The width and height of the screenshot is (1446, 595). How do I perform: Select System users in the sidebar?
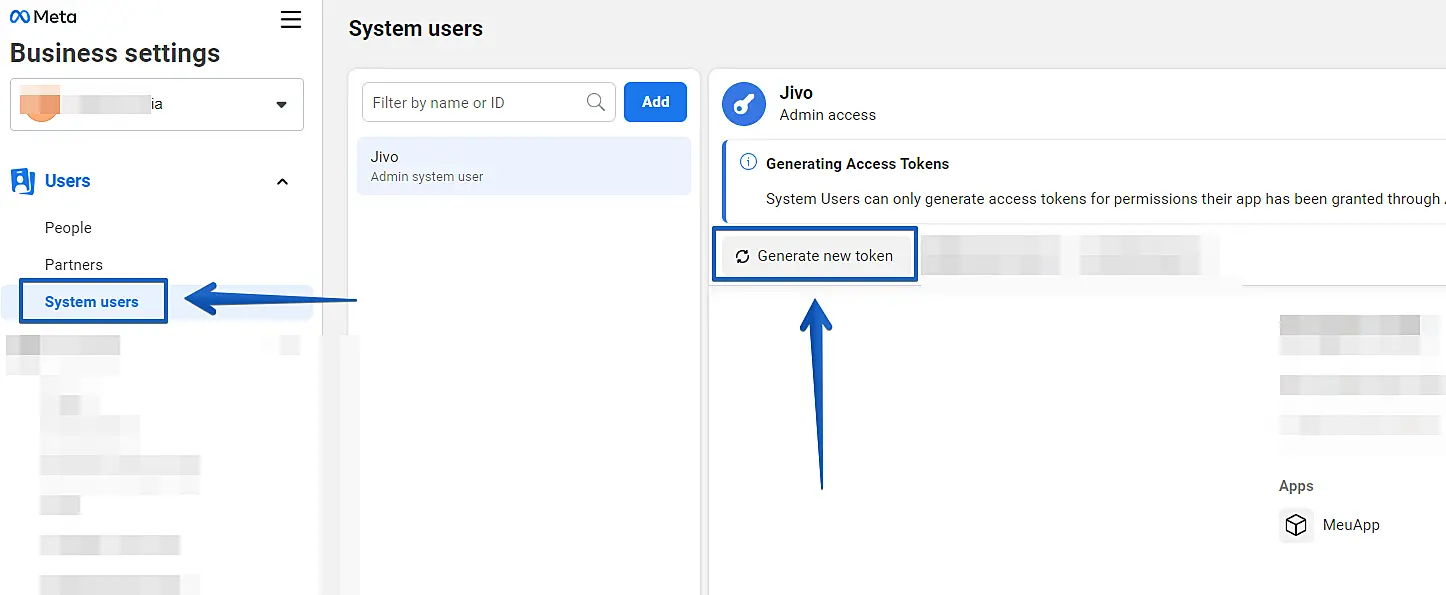tap(91, 302)
